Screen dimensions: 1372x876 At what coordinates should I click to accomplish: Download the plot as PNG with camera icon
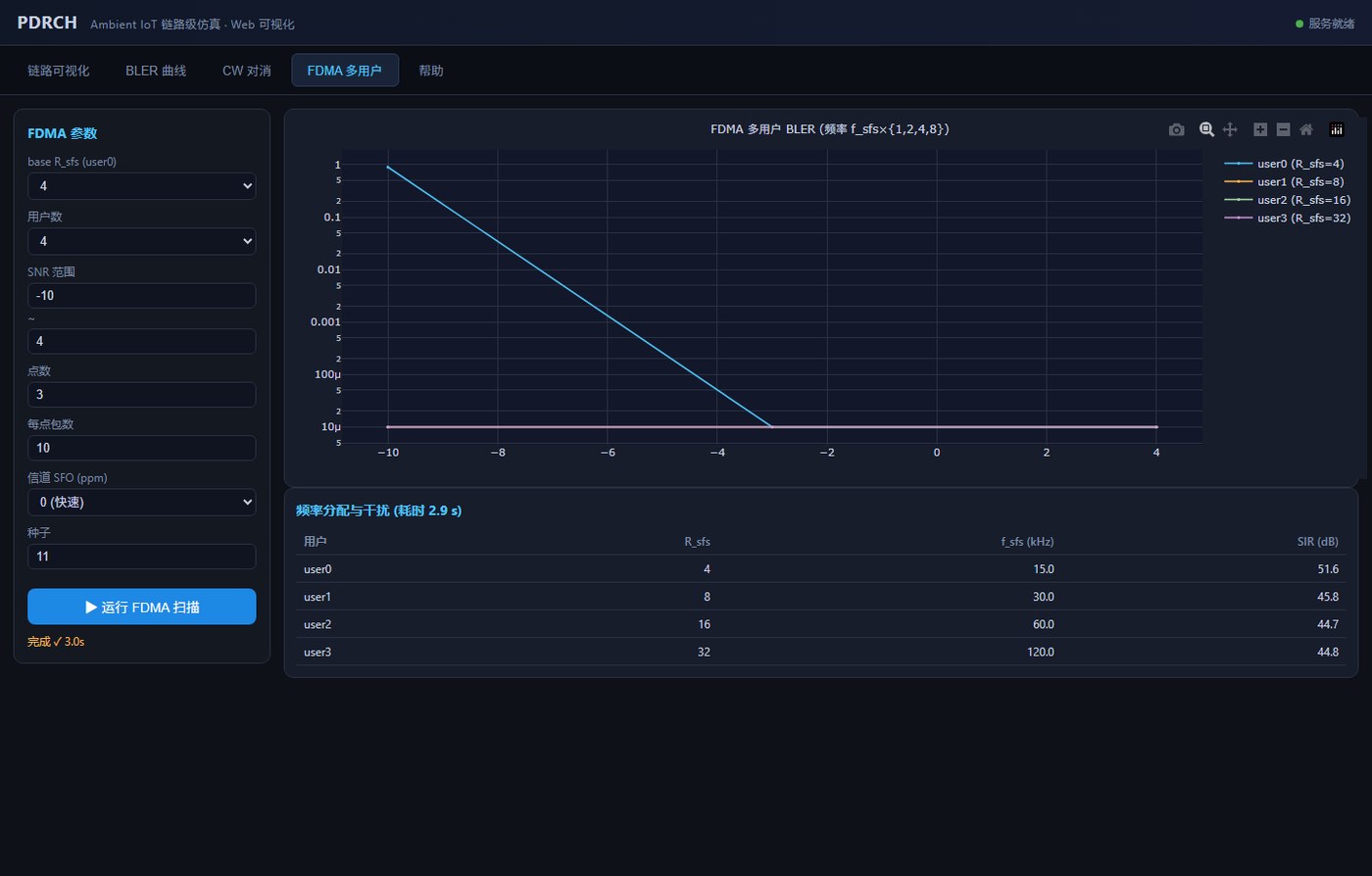(1177, 129)
